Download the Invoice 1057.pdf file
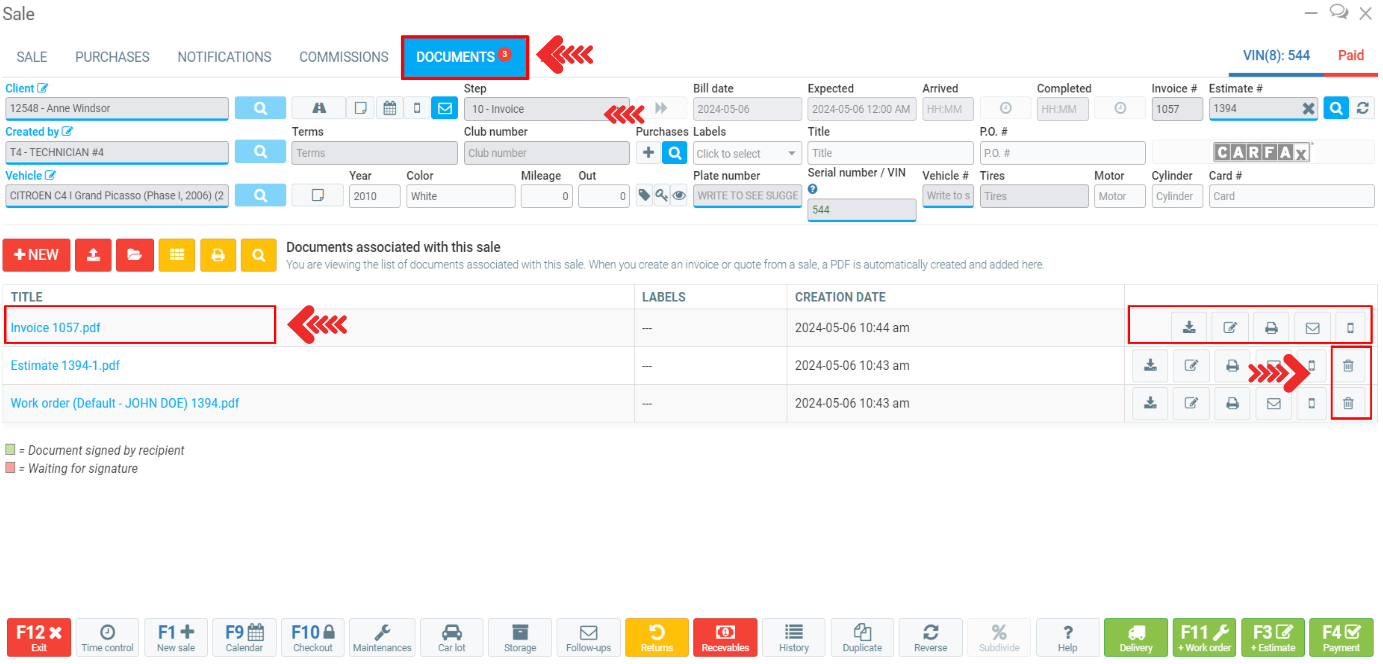Image resolution: width=1383 pixels, height=664 pixels. [x=1189, y=328]
